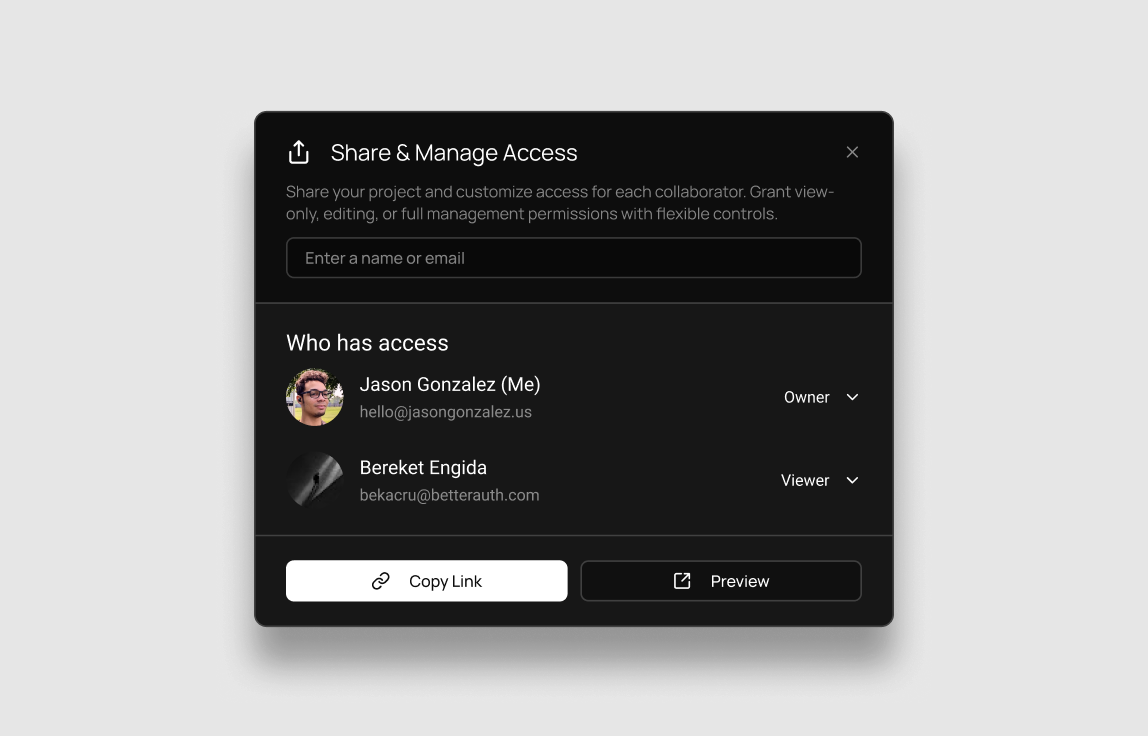The image size is (1148, 736).
Task: Click the bekacru@betterauth.com email address
Action: pos(450,495)
